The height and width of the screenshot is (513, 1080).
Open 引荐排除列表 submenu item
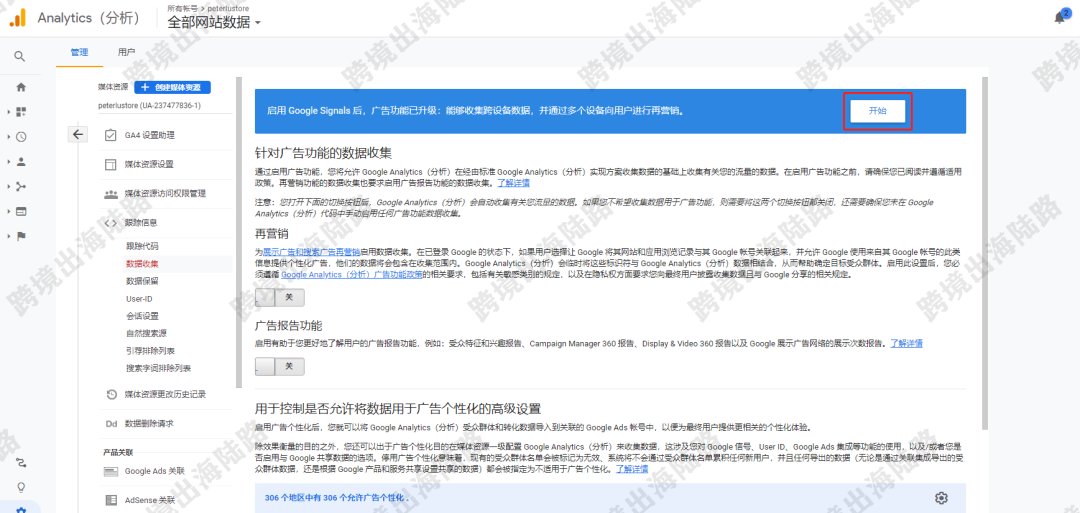pyautogui.click(x=150, y=350)
